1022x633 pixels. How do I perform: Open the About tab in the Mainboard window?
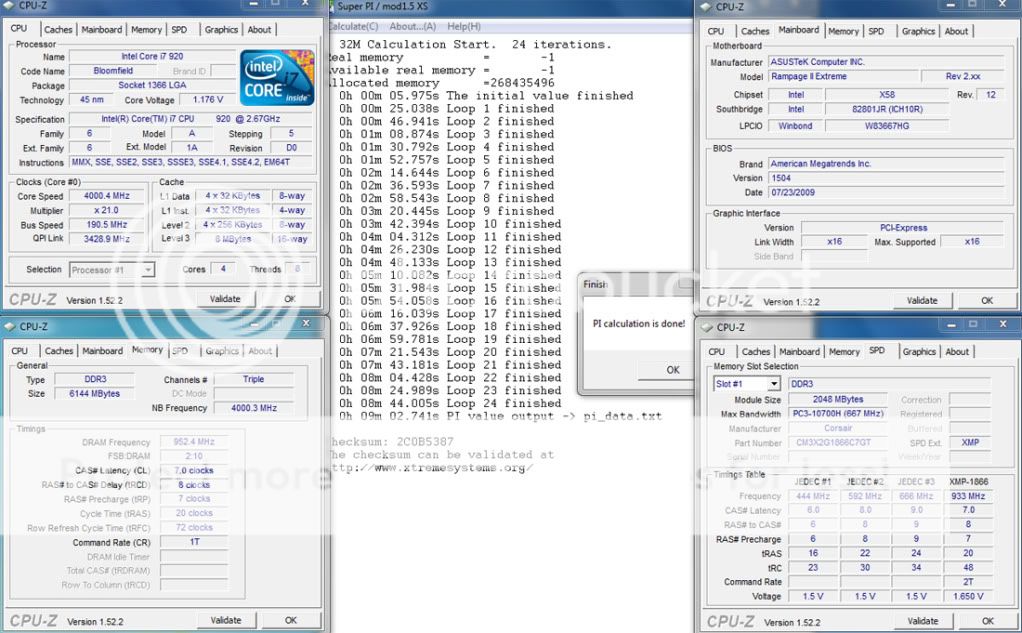pyautogui.click(x=956, y=31)
